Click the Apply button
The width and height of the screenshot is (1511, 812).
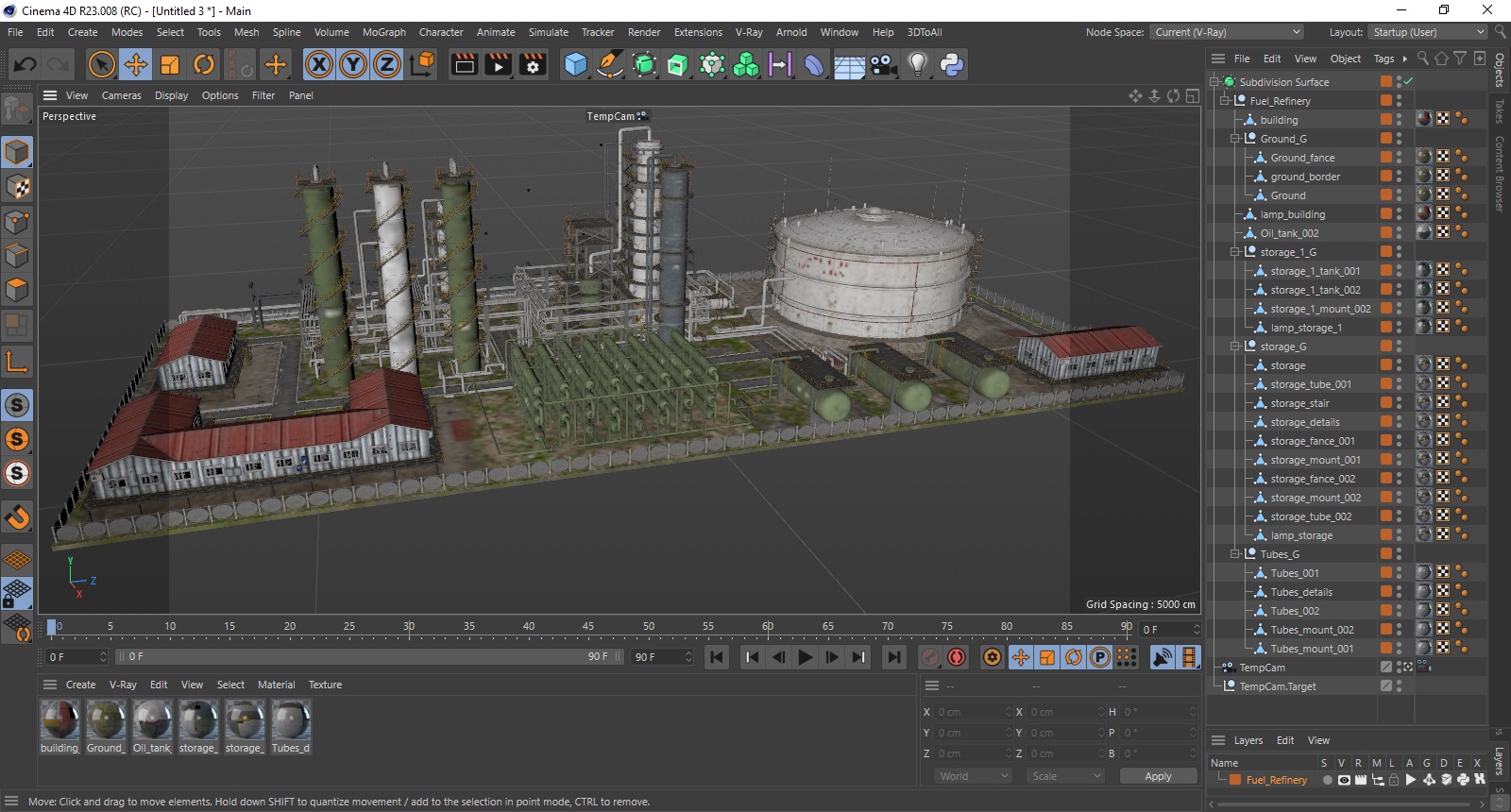[x=1157, y=776]
